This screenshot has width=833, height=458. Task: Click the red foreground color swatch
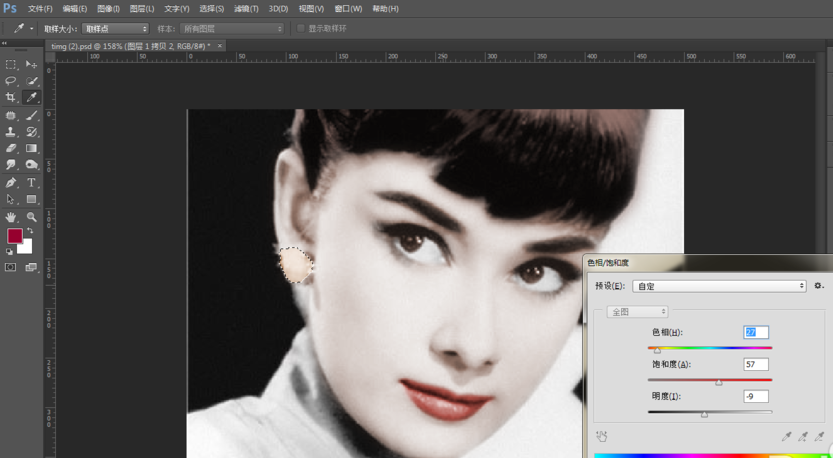click(14, 237)
